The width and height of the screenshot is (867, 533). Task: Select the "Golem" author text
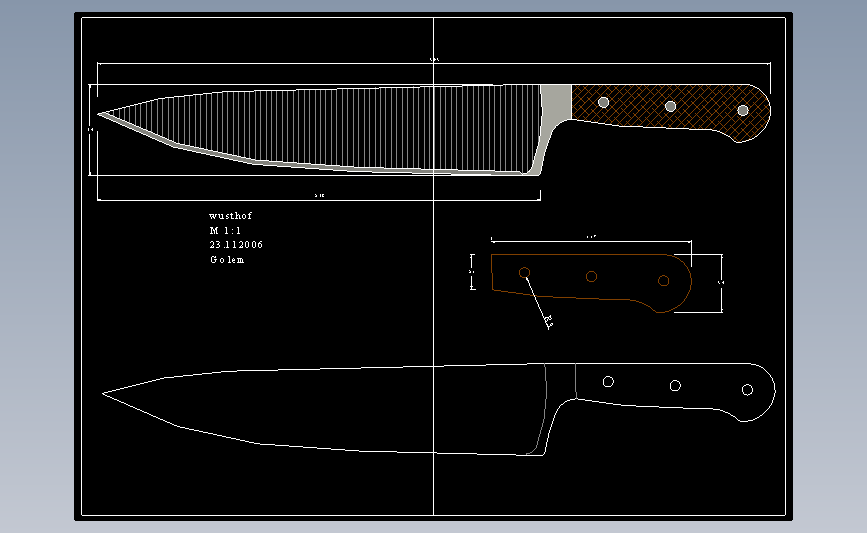[227, 259]
